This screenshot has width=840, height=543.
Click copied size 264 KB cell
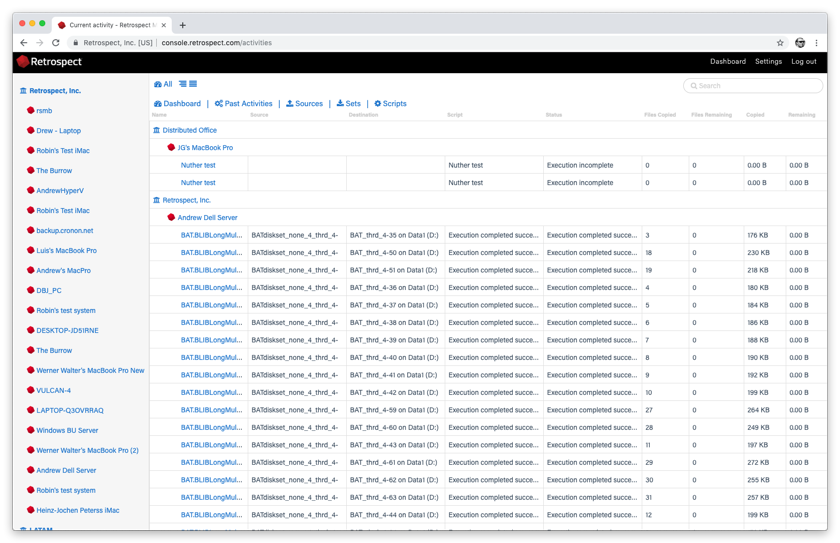pyautogui.click(x=758, y=410)
